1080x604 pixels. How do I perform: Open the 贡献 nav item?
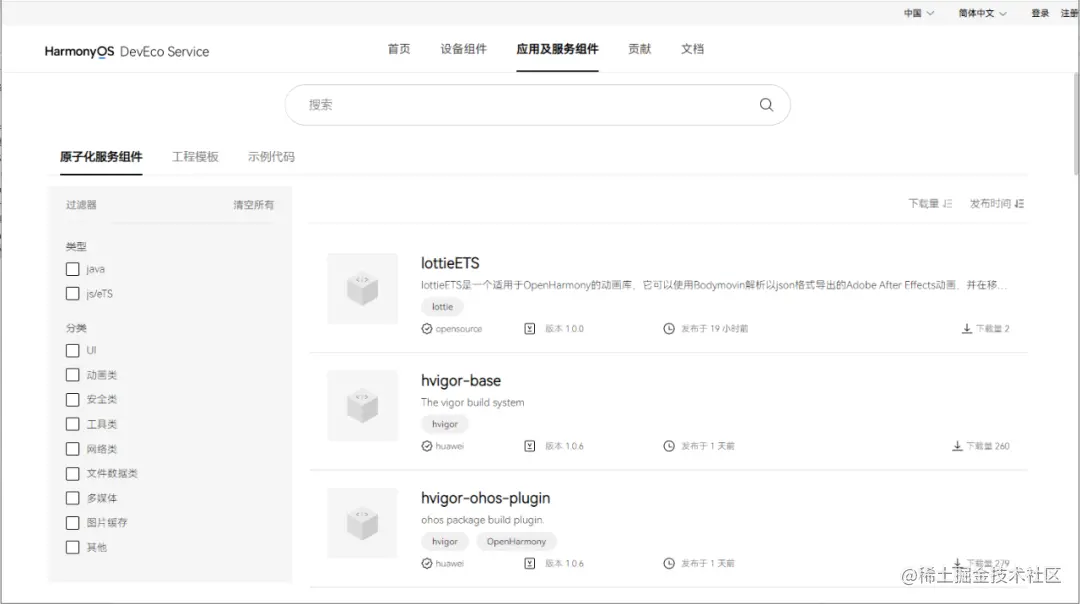click(x=639, y=49)
